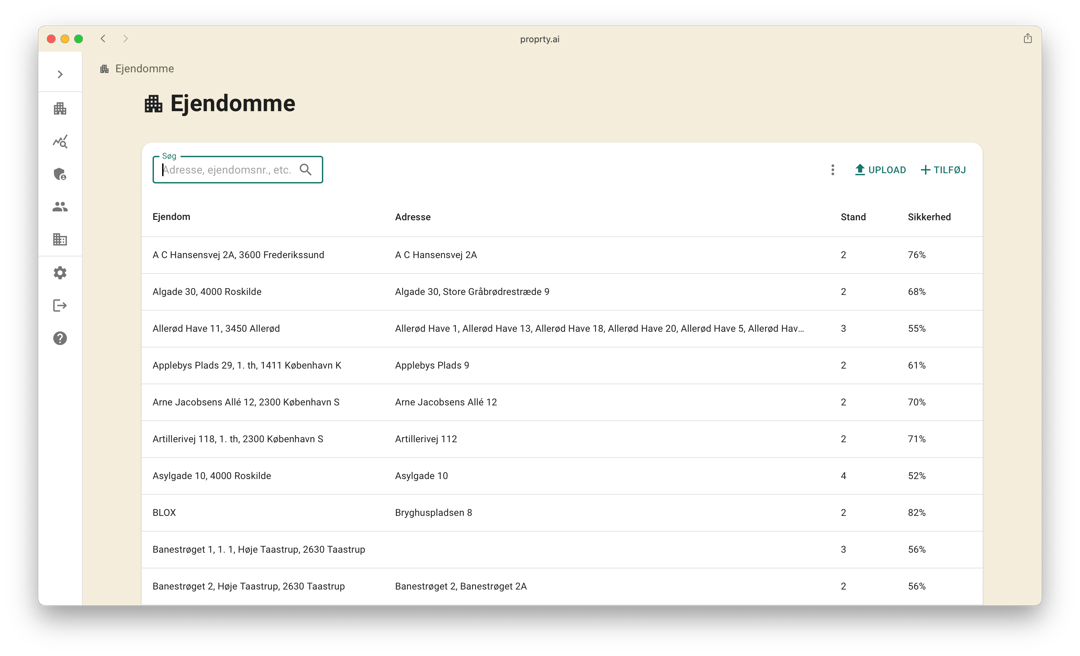Open the properties buildings icon in sidebar

click(60, 108)
